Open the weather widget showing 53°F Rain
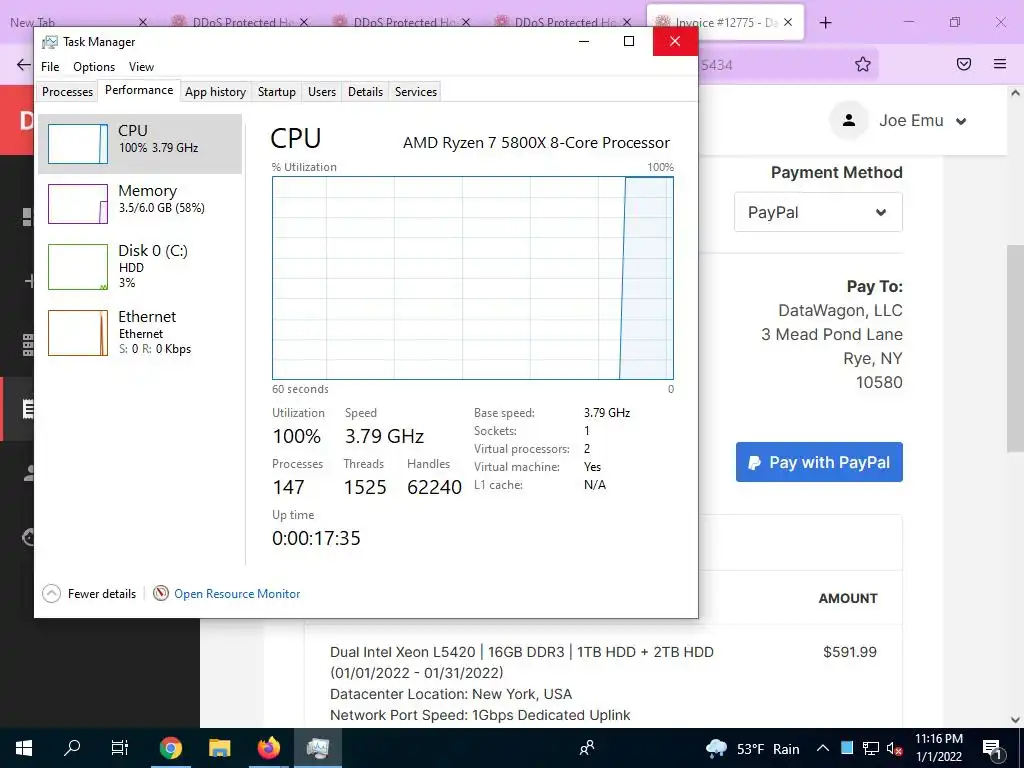The width and height of the screenshot is (1024, 768). click(753, 748)
